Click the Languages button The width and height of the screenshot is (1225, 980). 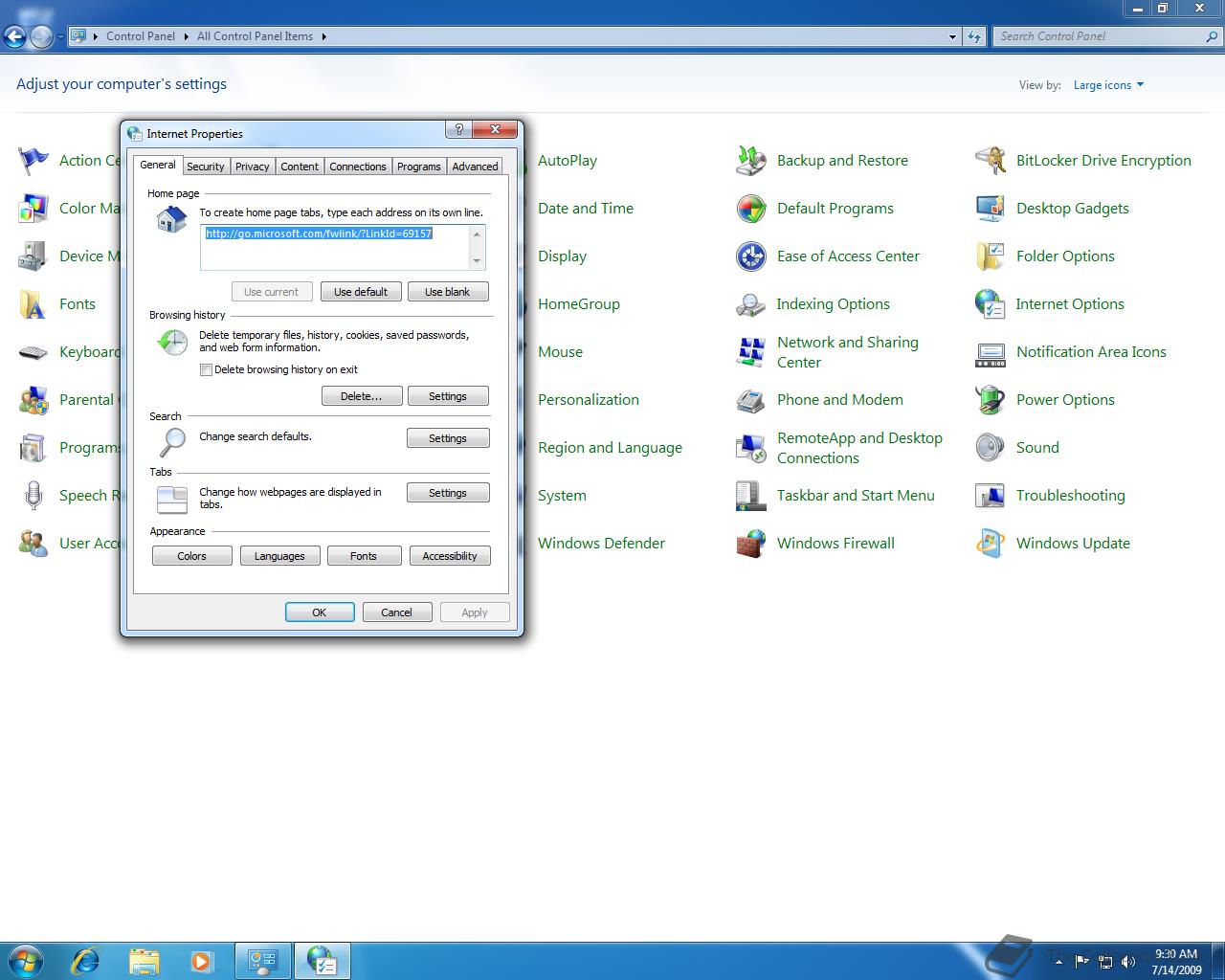(279, 556)
